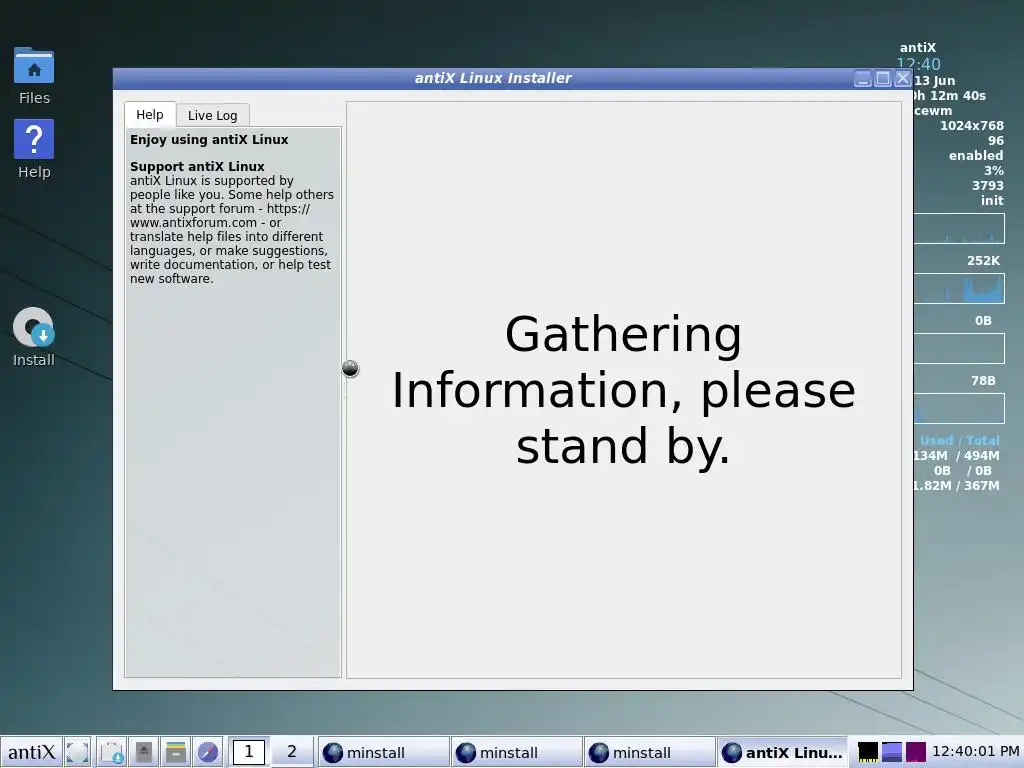Close the antiX Linux Installer window
The width and height of the screenshot is (1024, 768).
pyautogui.click(x=903, y=79)
